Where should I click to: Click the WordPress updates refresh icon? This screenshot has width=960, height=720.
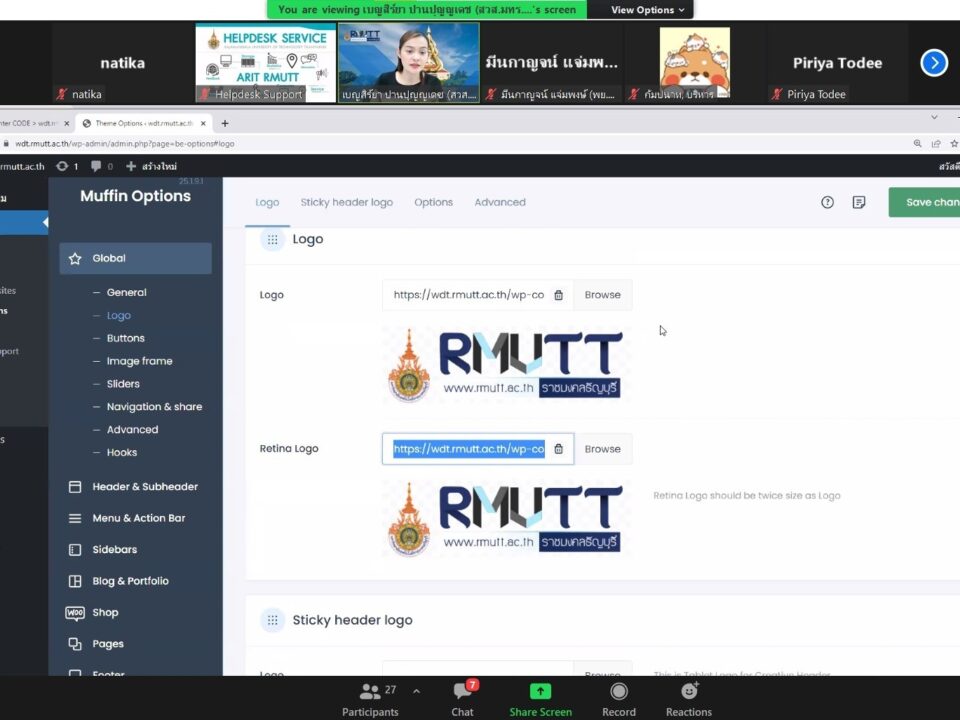click(62, 166)
